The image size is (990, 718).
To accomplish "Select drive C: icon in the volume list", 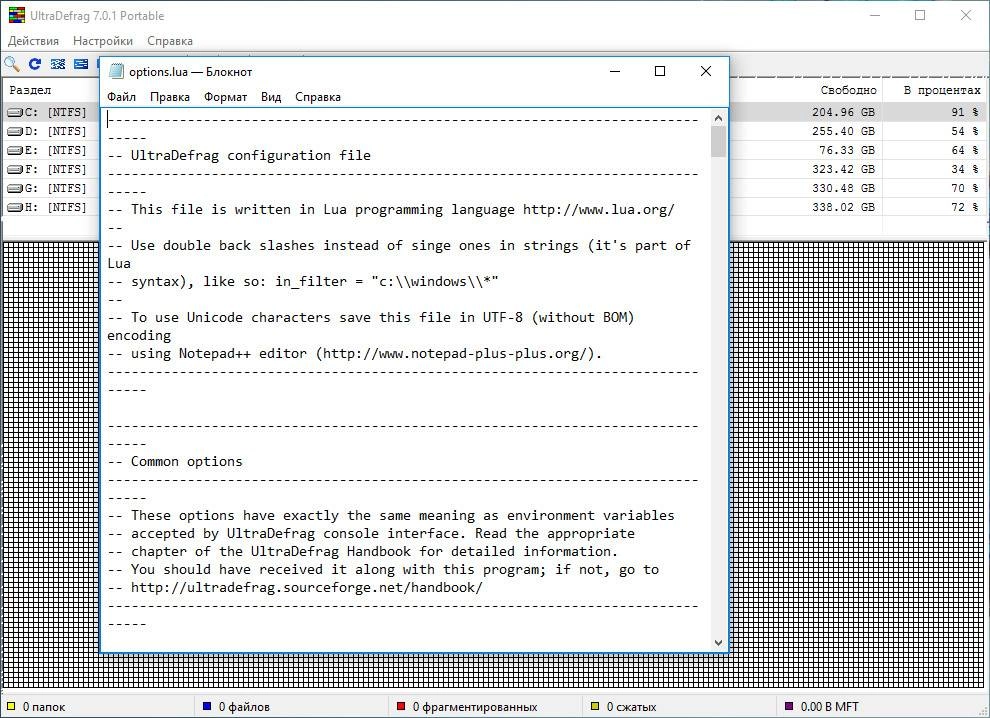I will (15, 112).
